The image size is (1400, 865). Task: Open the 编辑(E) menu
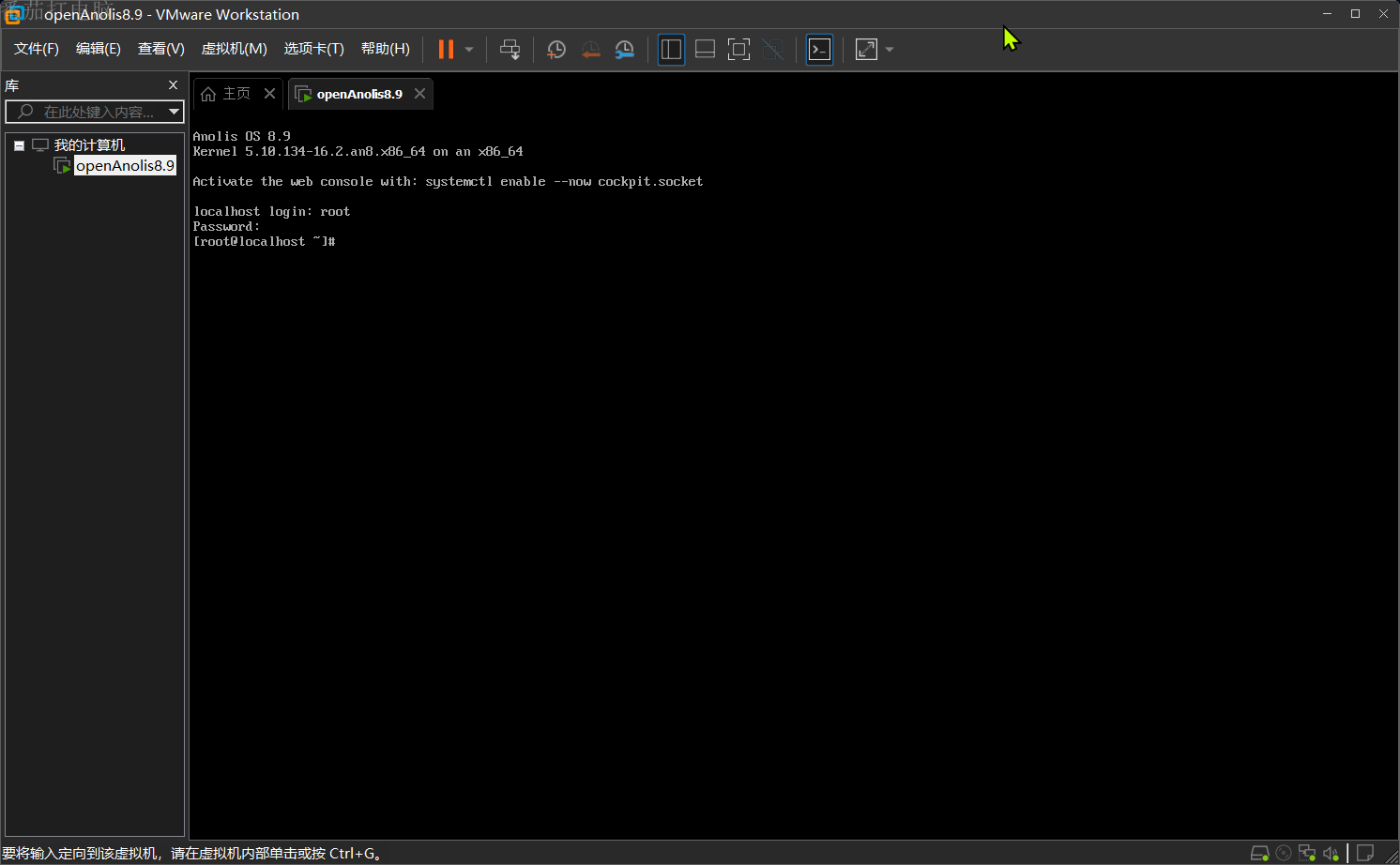tap(98, 49)
